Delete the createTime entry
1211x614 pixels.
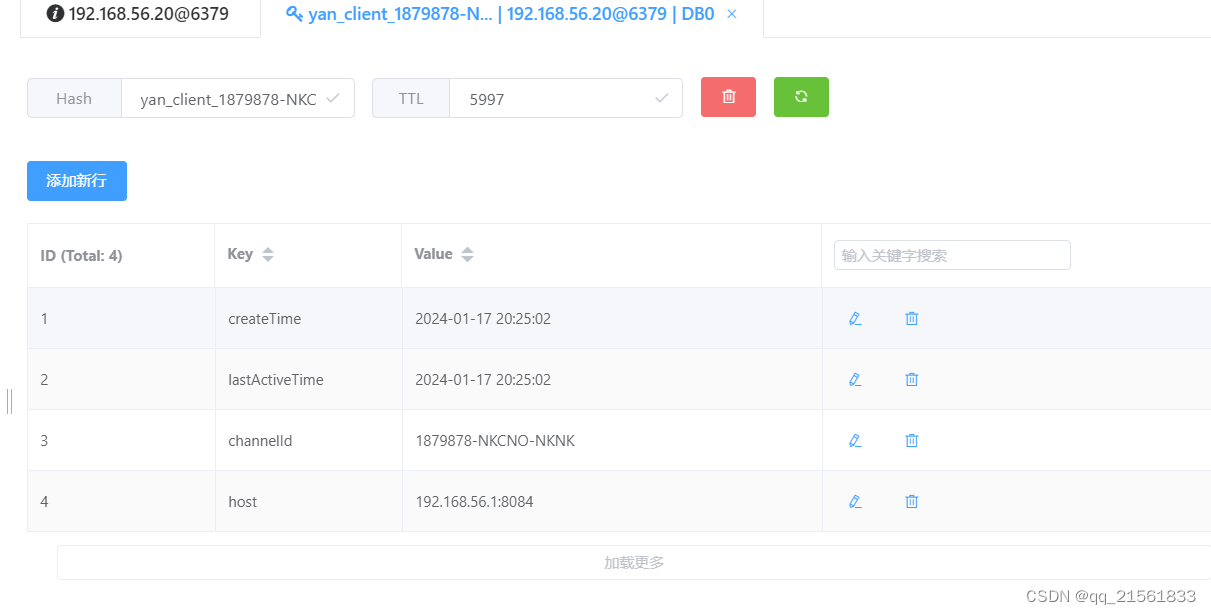[x=911, y=318]
